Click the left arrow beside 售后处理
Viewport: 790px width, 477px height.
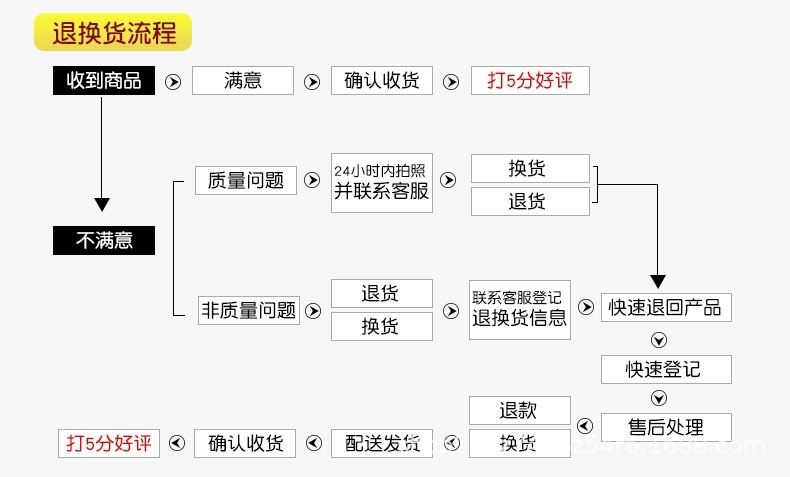[x=585, y=425]
